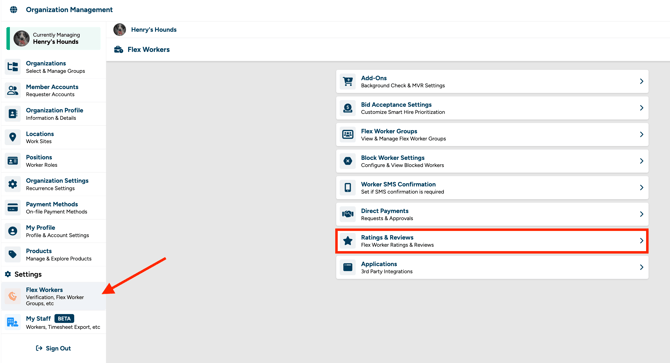Open Organizations in the sidebar menu
The width and height of the screenshot is (670, 363).
(x=53, y=67)
